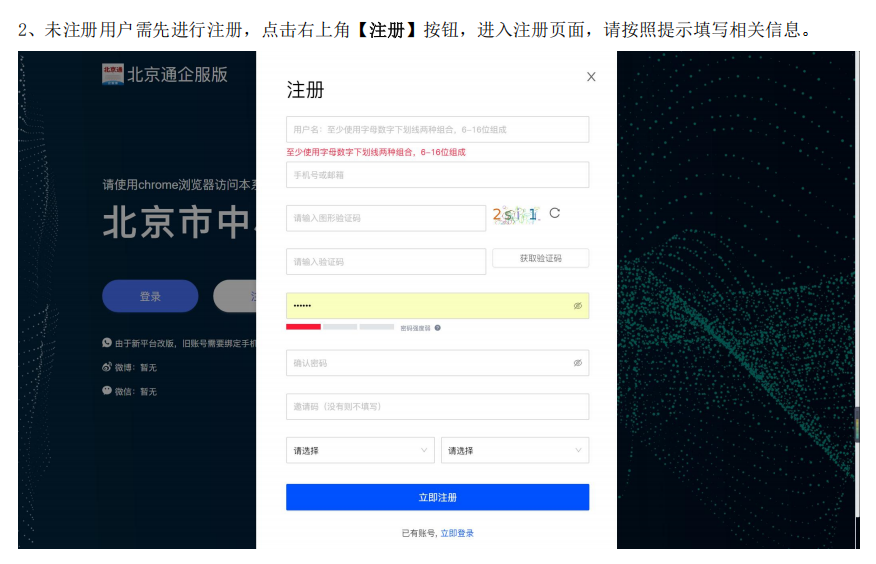Click the red username validation message
Screen dimensions: 876x564
(x=376, y=152)
